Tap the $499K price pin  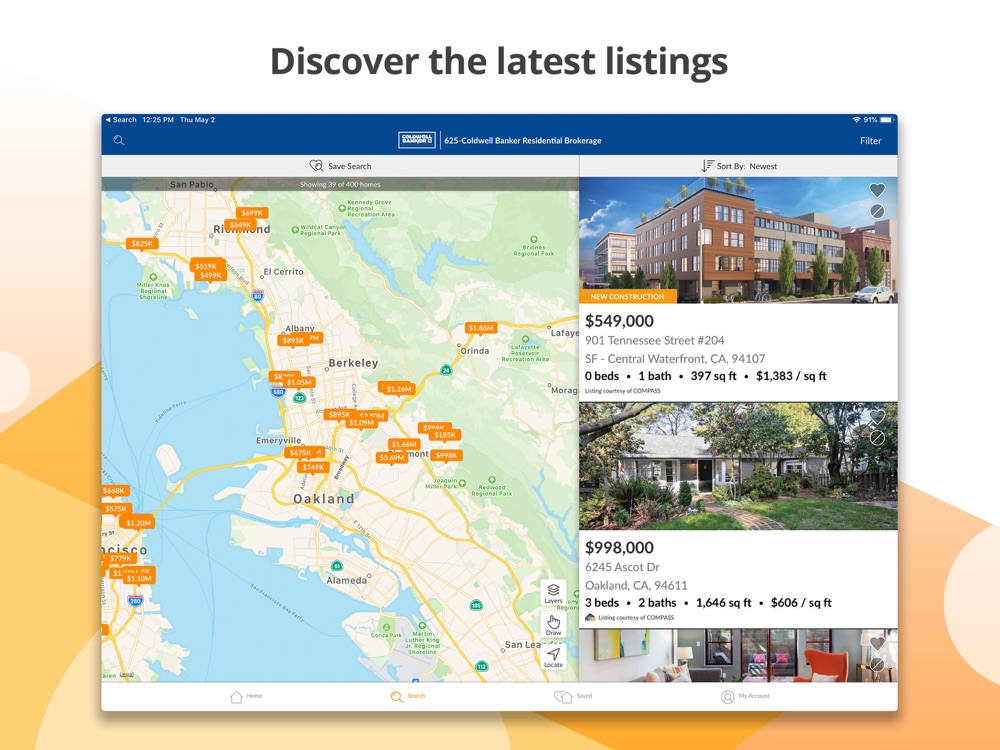coord(210,276)
